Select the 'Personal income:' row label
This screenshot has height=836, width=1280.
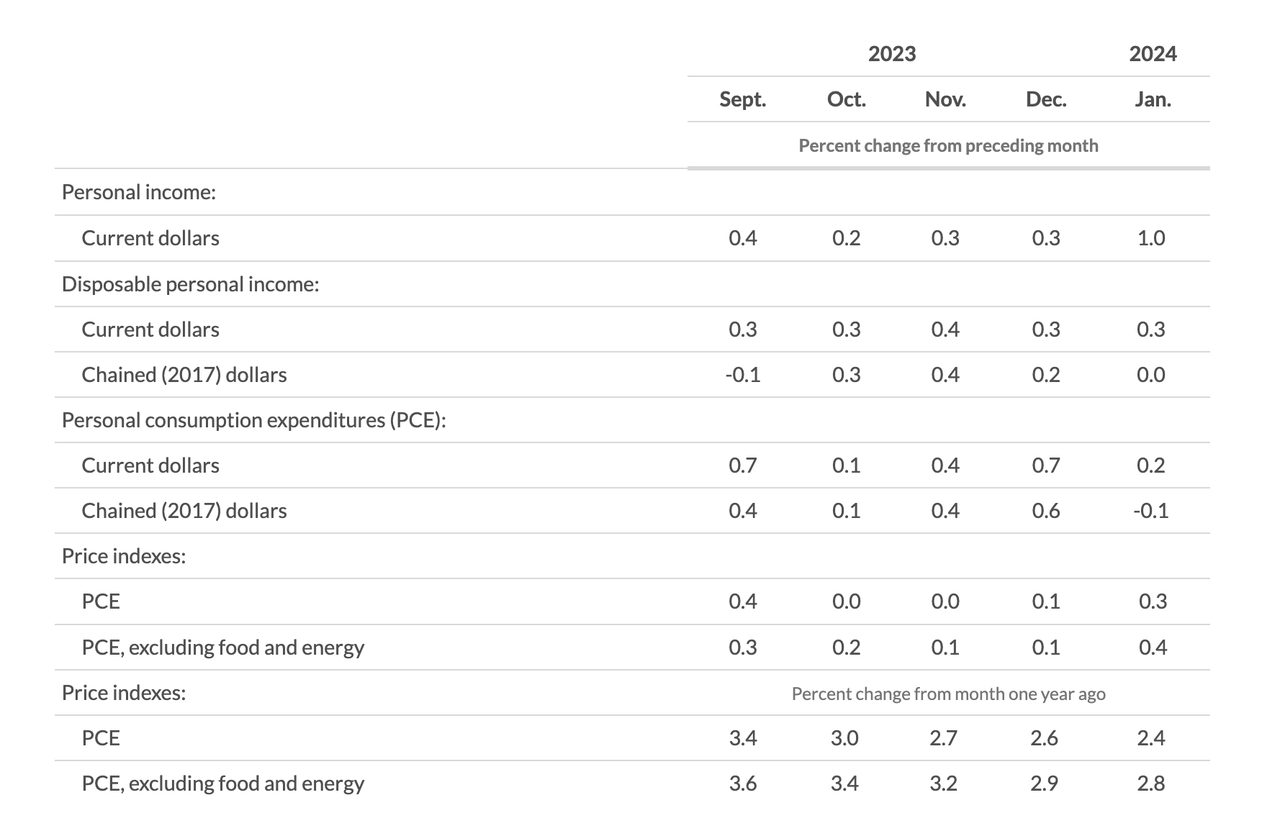click(139, 192)
